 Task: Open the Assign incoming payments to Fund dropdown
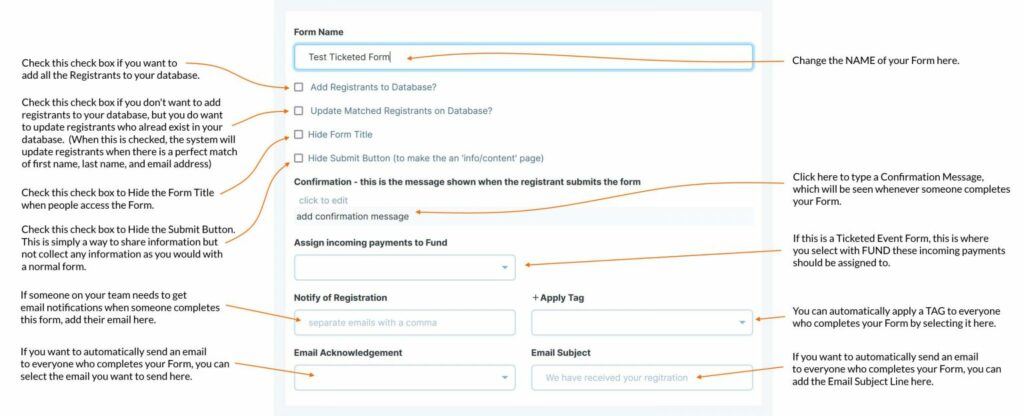click(x=404, y=268)
